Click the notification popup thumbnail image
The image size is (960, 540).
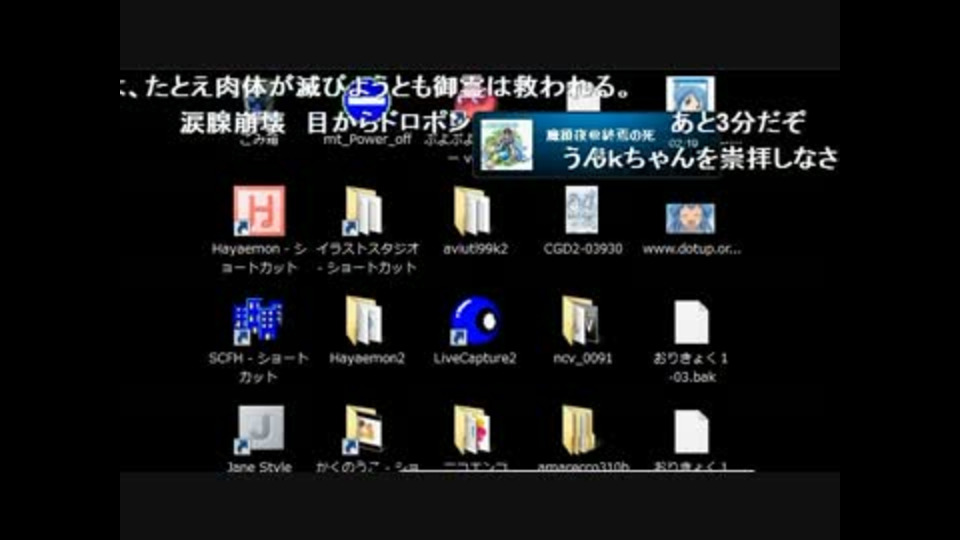506,145
